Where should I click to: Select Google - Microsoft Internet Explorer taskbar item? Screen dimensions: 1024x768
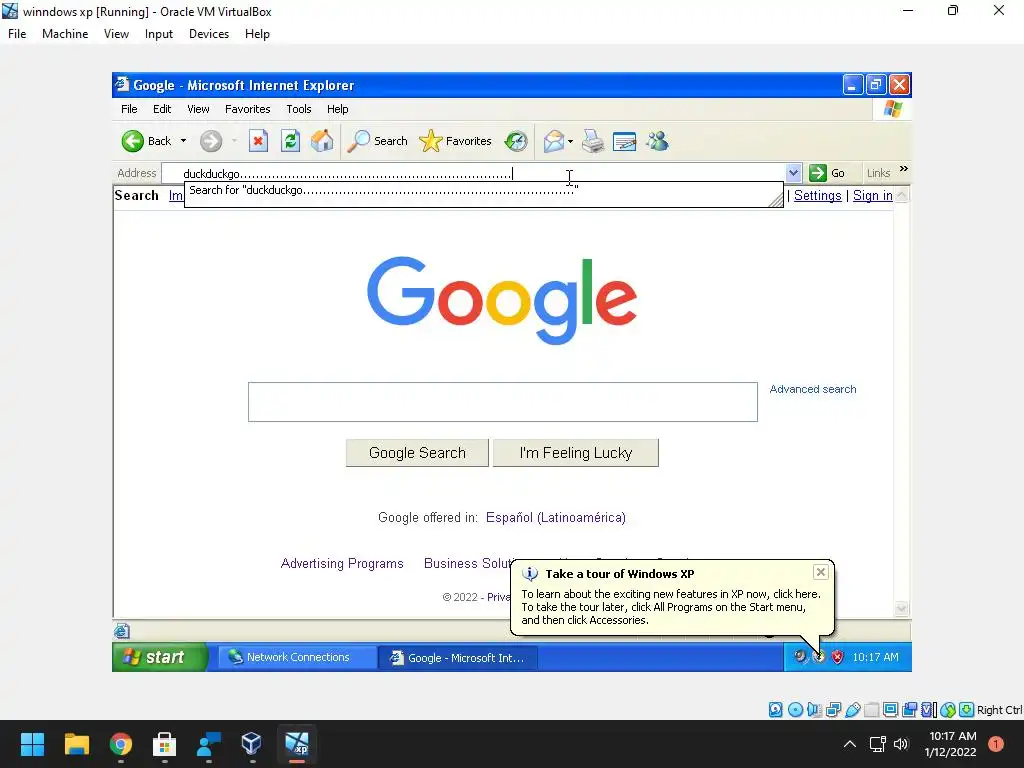pos(458,658)
